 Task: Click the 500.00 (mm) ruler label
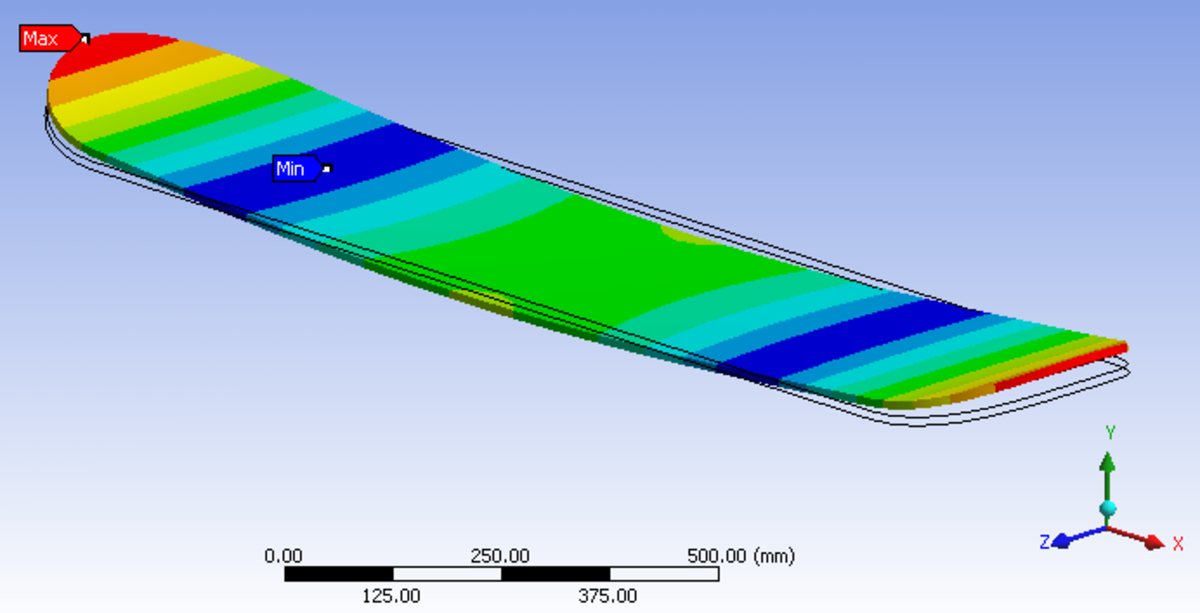[x=741, y=556]
